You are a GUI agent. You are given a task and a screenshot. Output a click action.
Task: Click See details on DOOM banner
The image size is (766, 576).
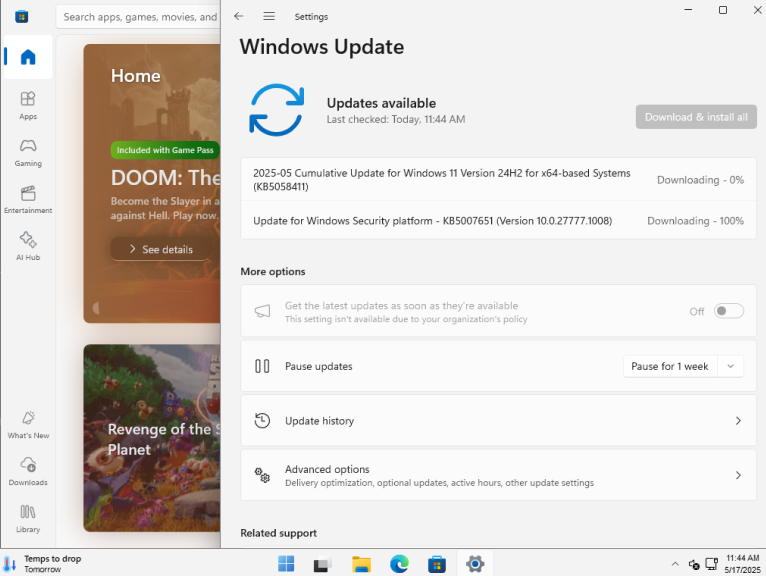click(x=162, y=249)
